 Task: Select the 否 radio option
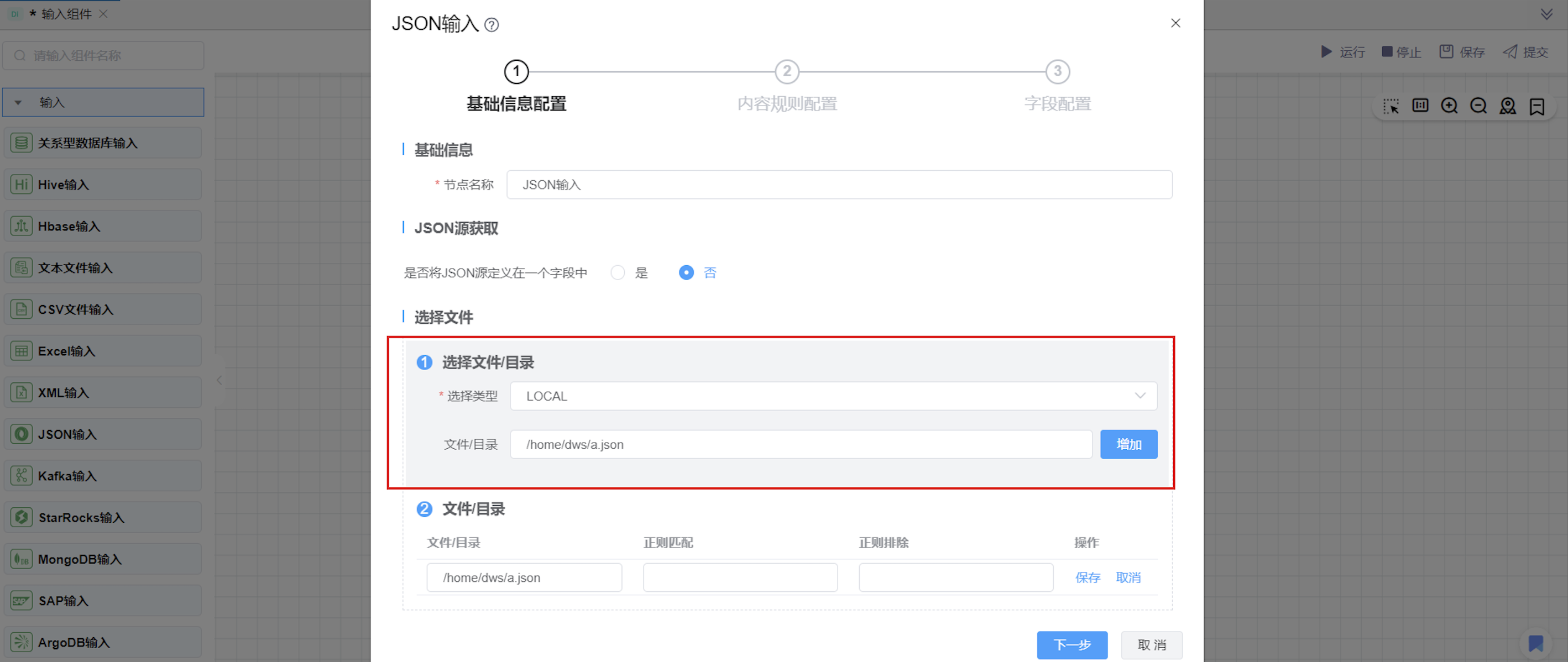[x=686, y=272]
